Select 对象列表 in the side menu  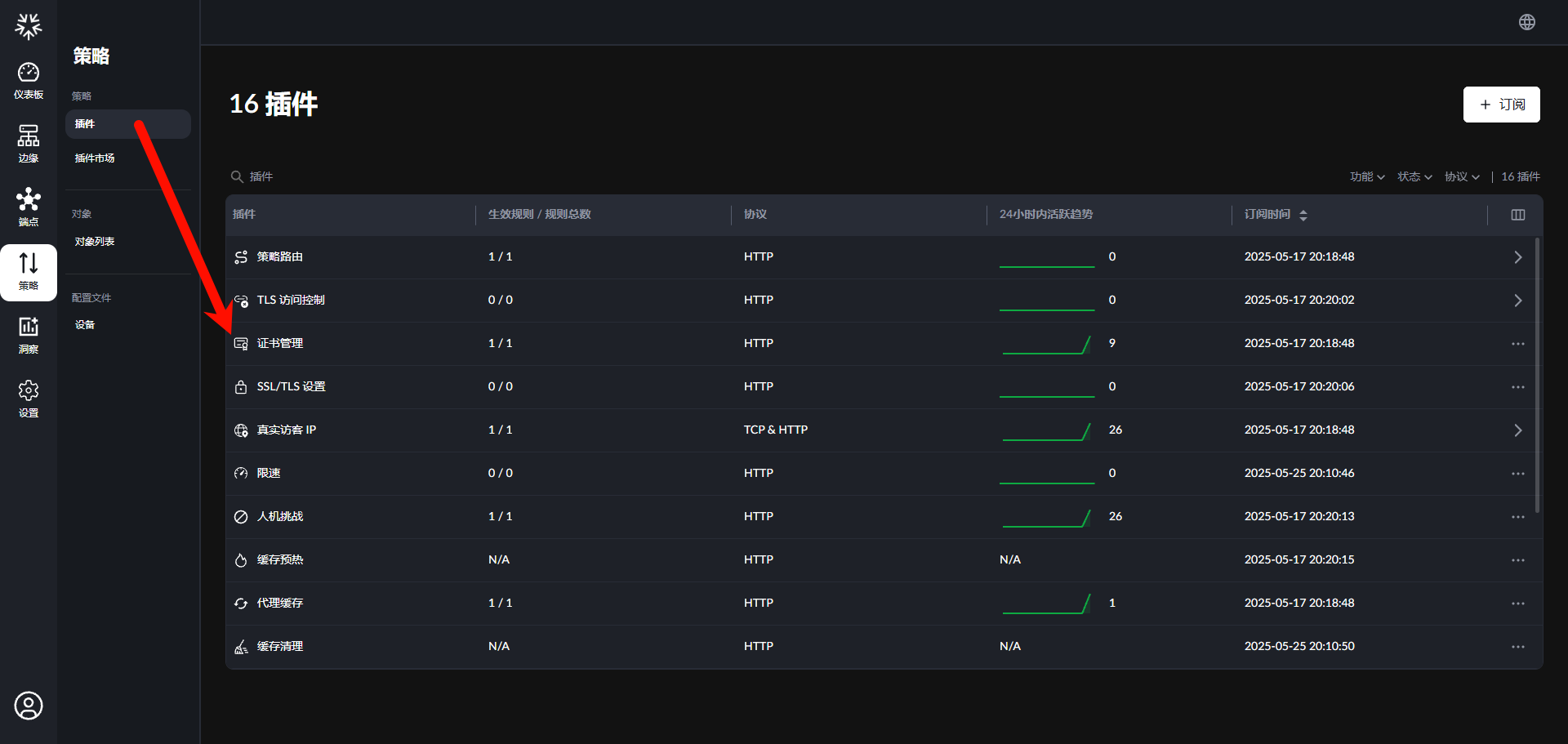coord(95,242)
